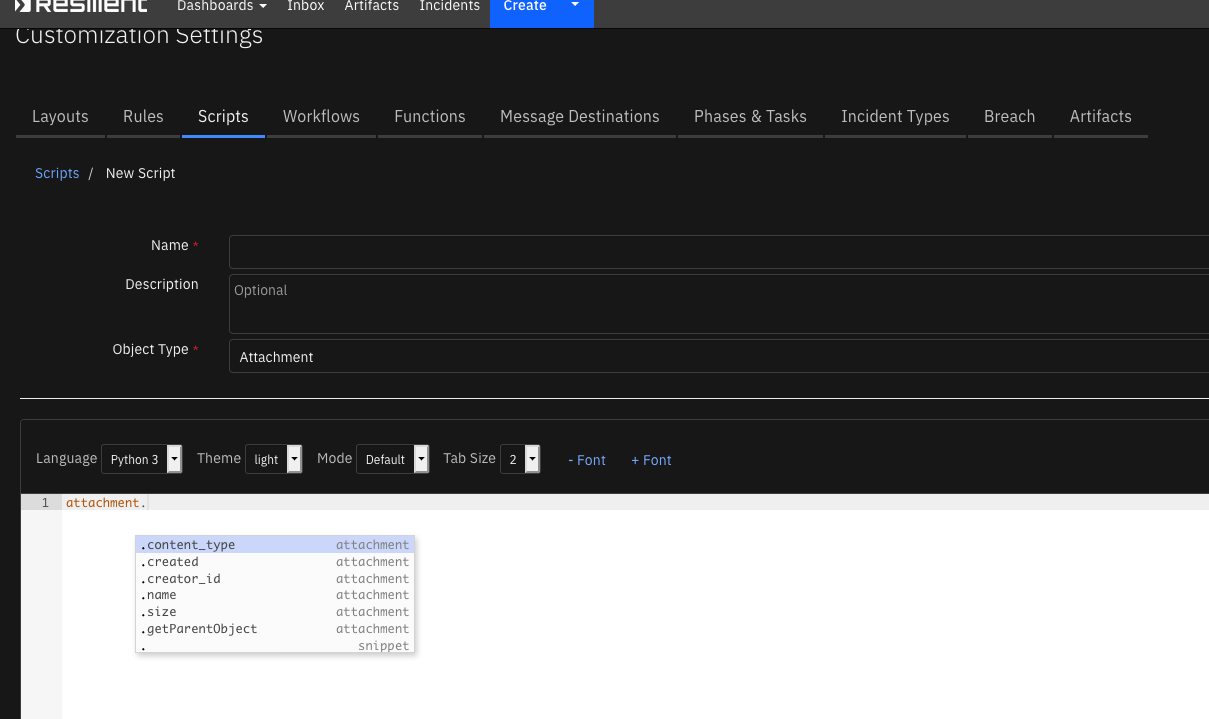
Task: Open Artifacts in top navigation
Action: tap(371, 6)
